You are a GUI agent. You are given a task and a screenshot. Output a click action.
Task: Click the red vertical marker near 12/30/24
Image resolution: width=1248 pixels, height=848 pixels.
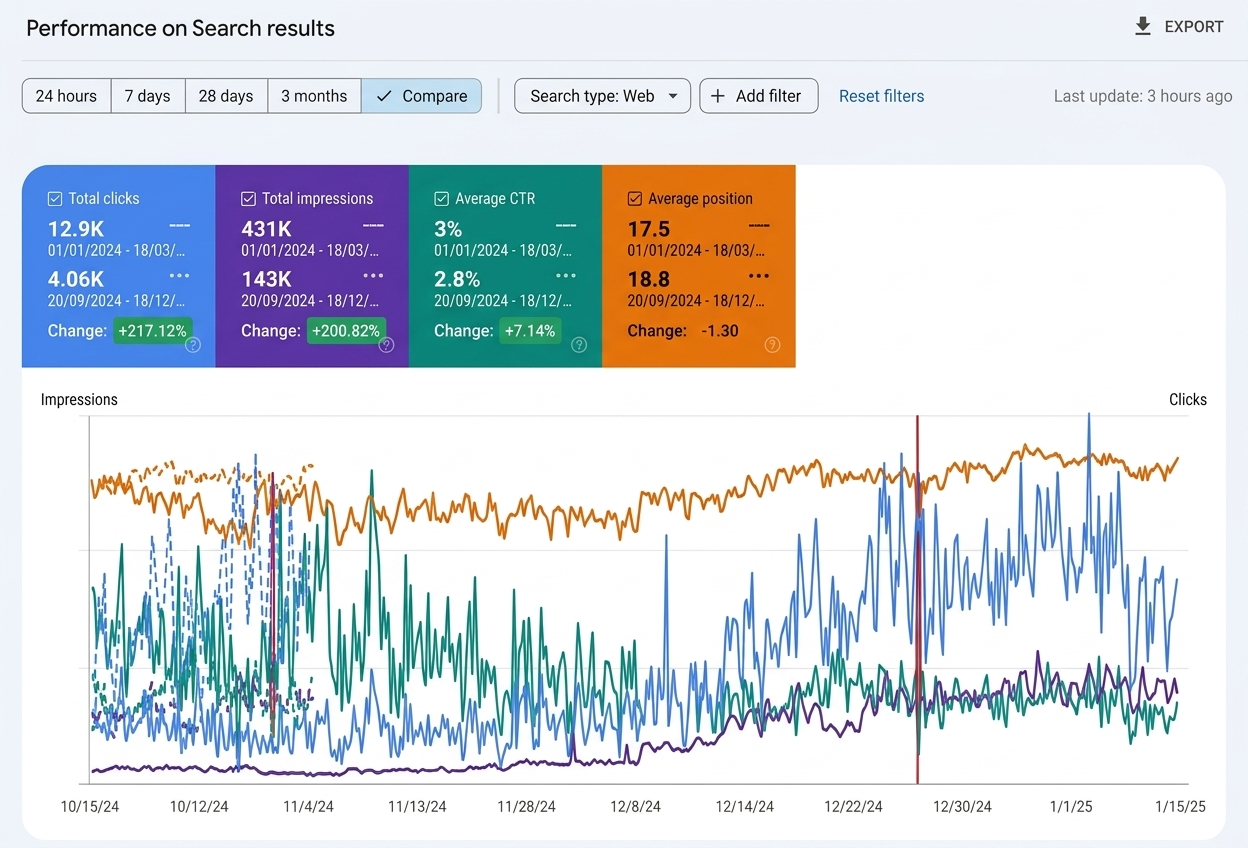[917, 600]
